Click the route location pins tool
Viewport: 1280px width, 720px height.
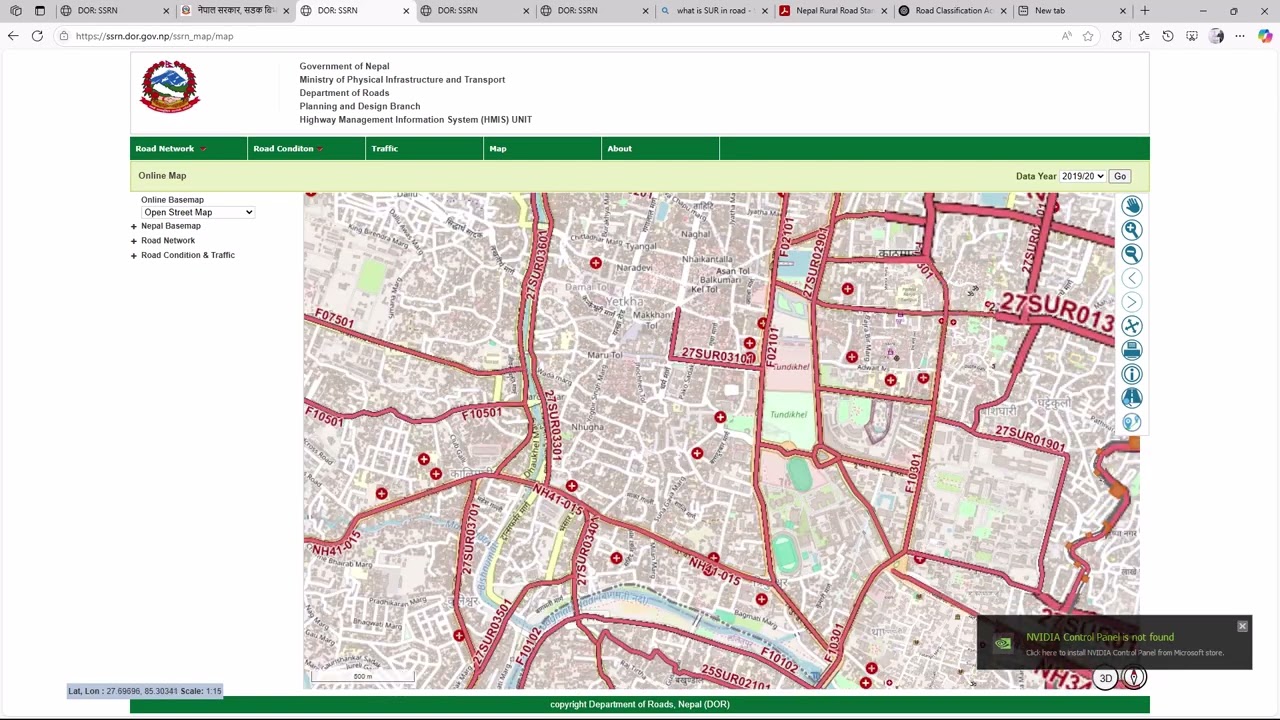tap(1132, 422)
